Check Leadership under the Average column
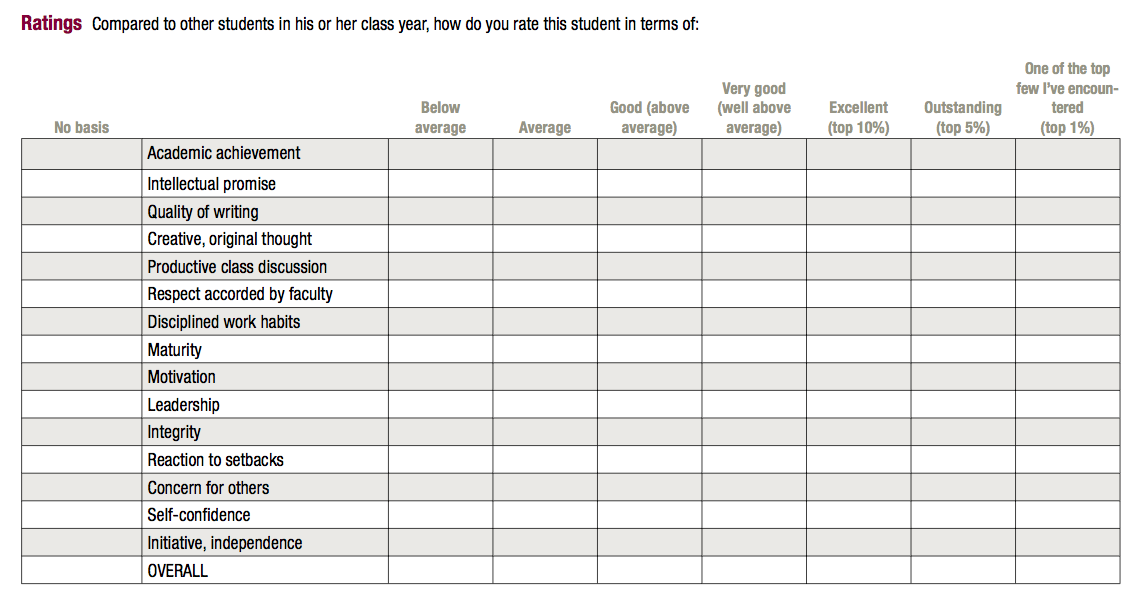 pos(545,404)
